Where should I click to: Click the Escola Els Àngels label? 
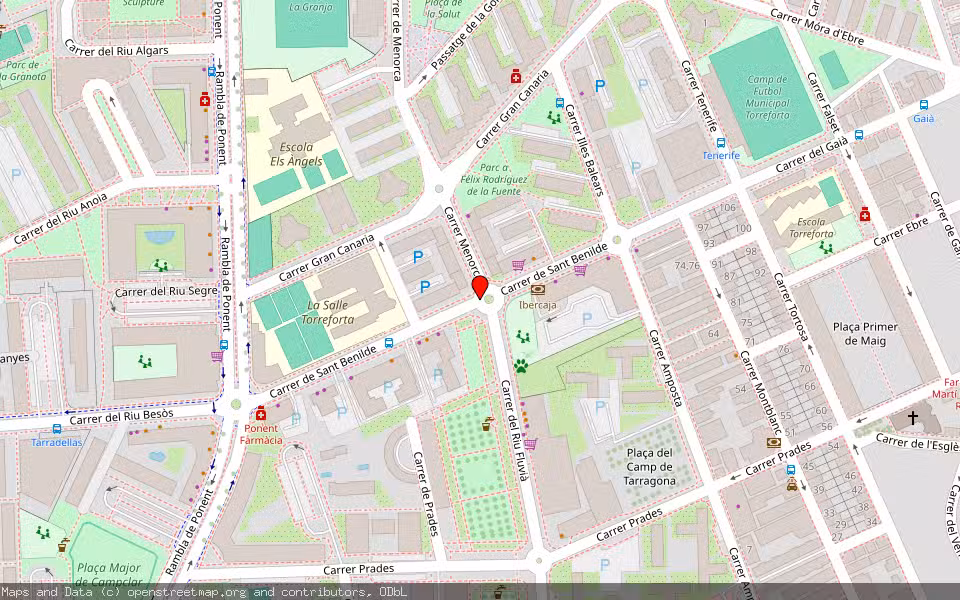tap(296, 154)
